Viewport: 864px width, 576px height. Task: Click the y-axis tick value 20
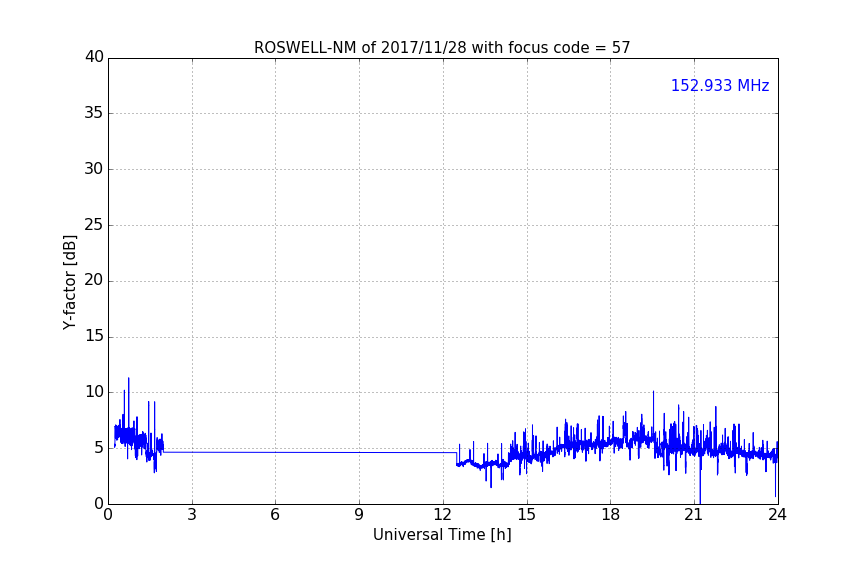click(x=94, y=281)
